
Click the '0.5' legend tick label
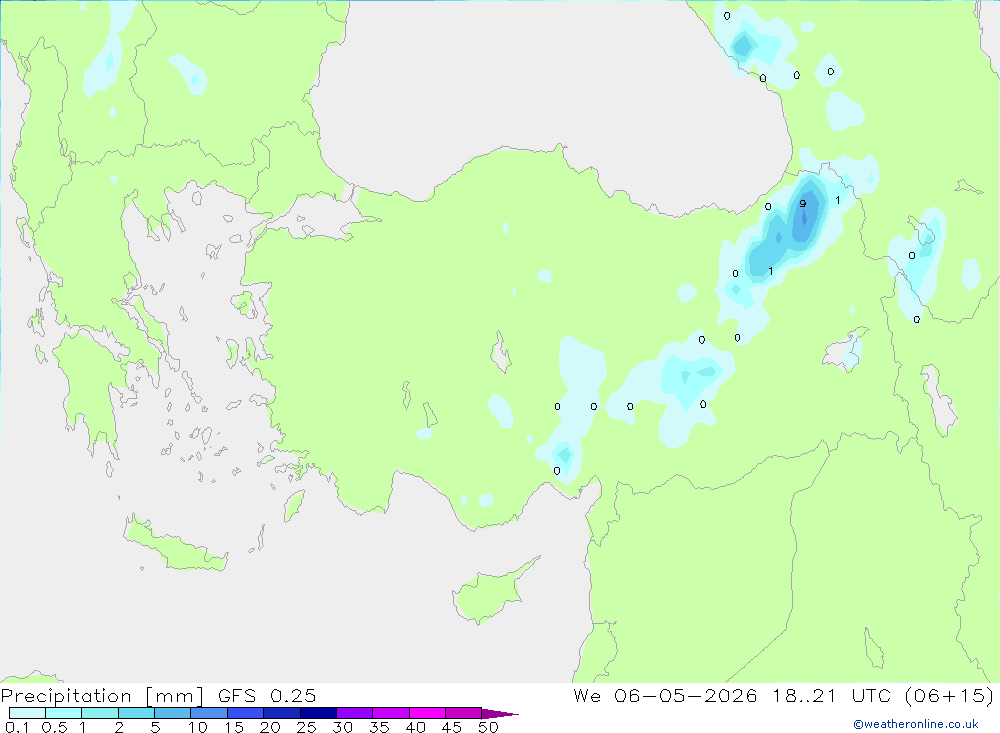[54, 727]
